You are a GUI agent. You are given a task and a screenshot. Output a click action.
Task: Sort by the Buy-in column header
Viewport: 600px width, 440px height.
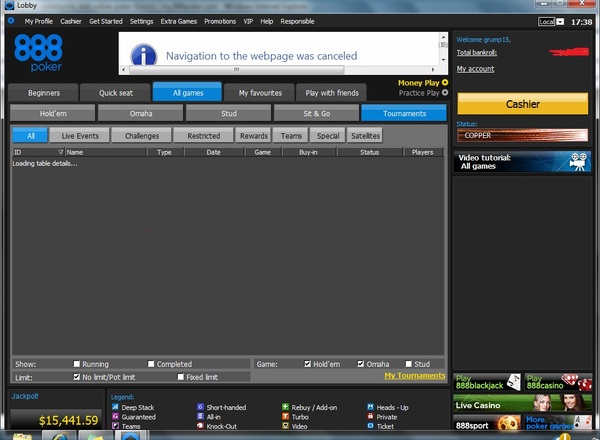[308, 152]
